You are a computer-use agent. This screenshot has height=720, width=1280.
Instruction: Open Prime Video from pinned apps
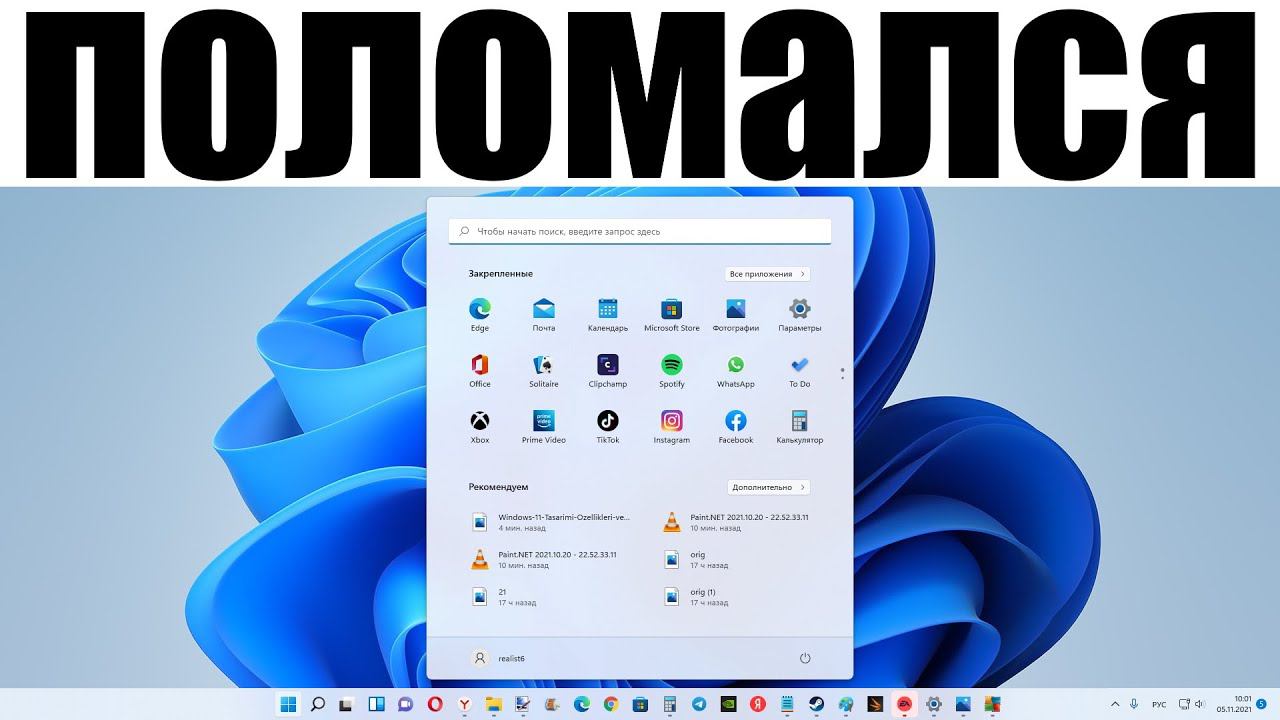pyautogui.click(x=544, y=426)
